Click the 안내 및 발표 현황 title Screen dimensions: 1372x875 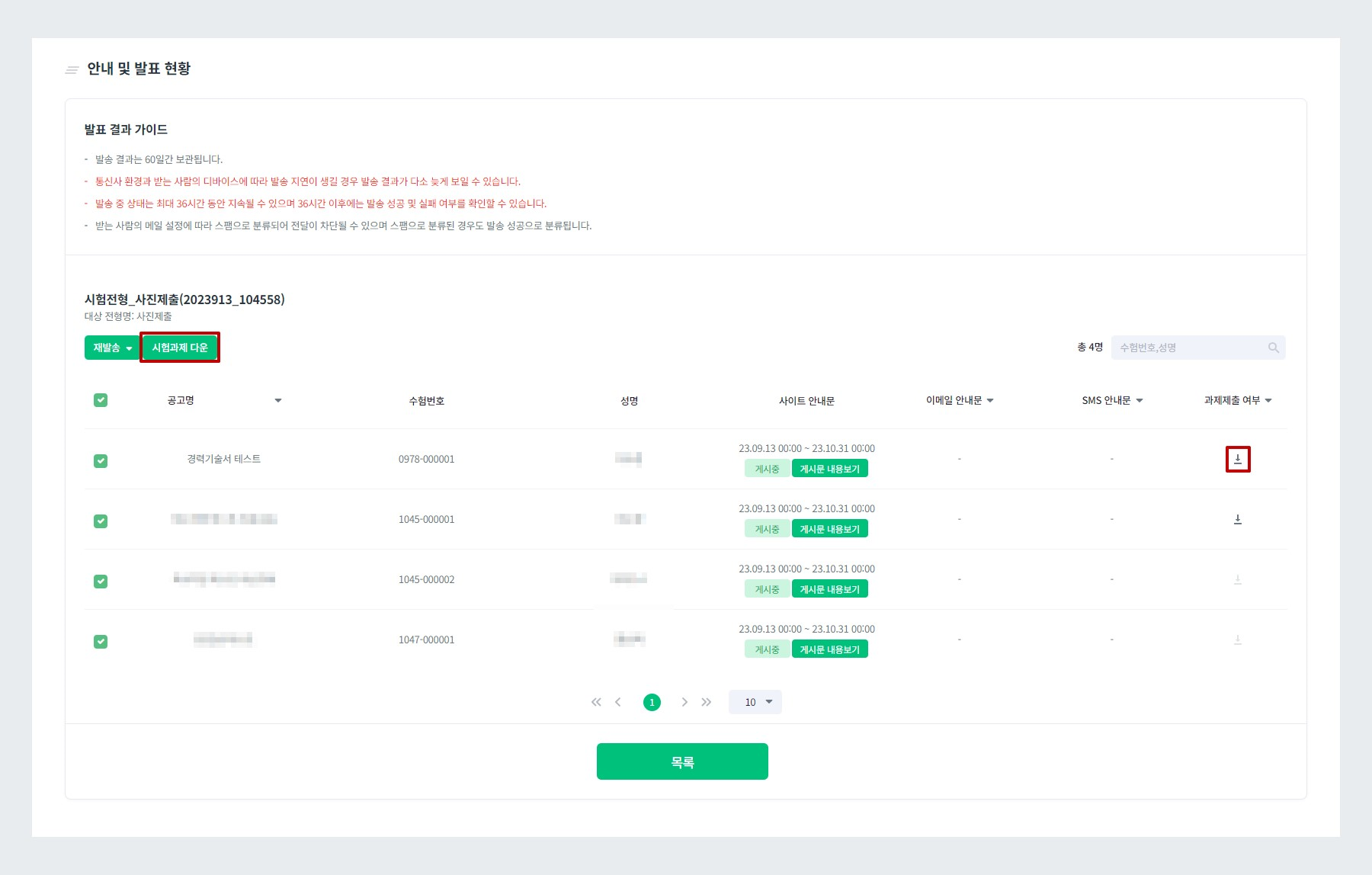[x=139, y=69]
